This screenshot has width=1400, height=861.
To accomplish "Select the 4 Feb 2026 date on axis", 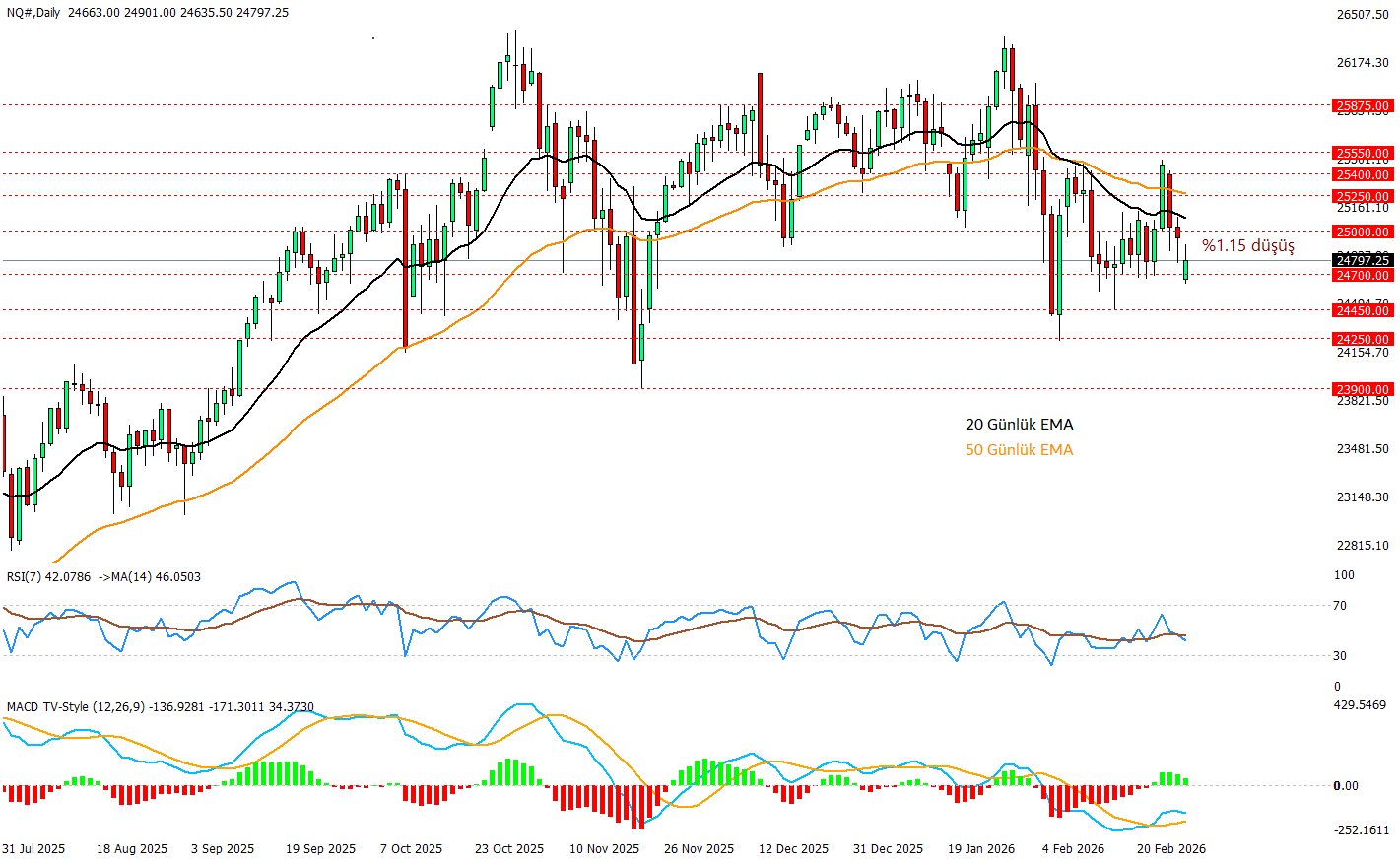I will [1073, 848].
